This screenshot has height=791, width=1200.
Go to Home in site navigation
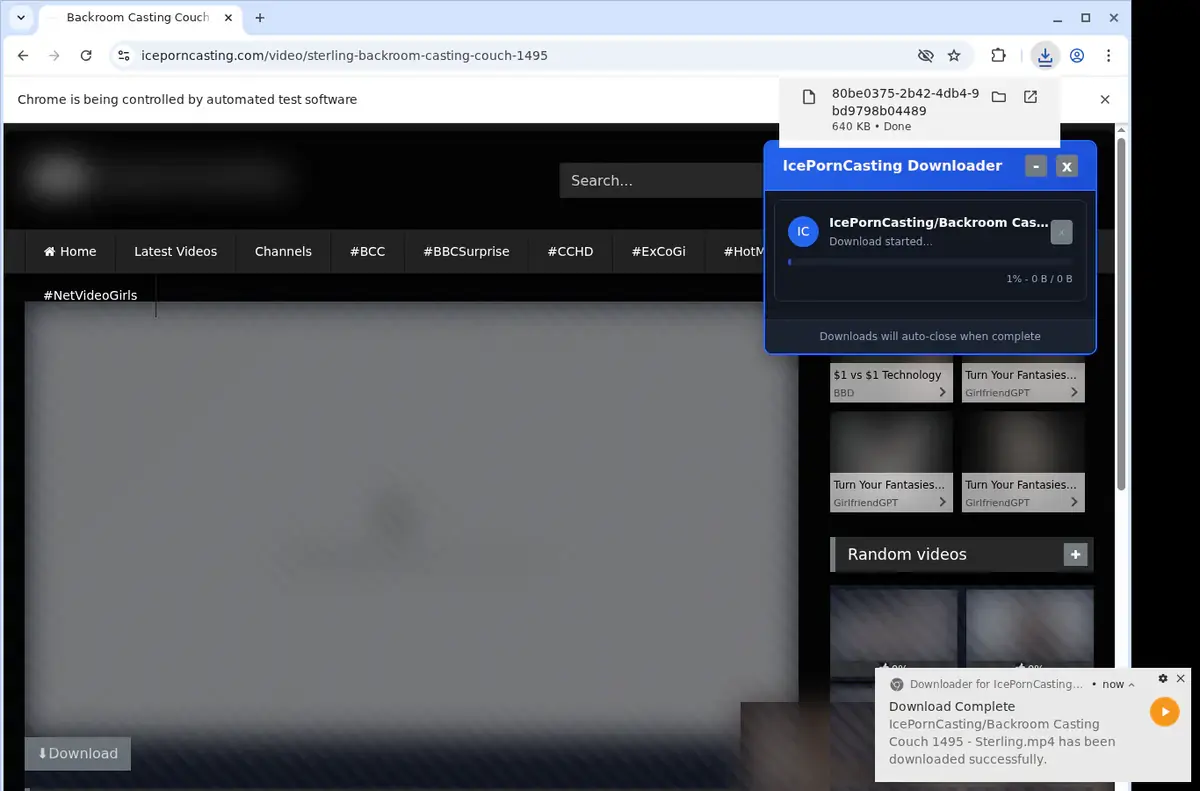(x=70, y=252)
